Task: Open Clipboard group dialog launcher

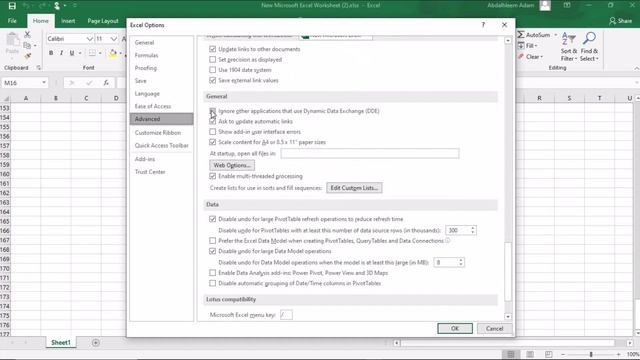Action: pos(39,68)
